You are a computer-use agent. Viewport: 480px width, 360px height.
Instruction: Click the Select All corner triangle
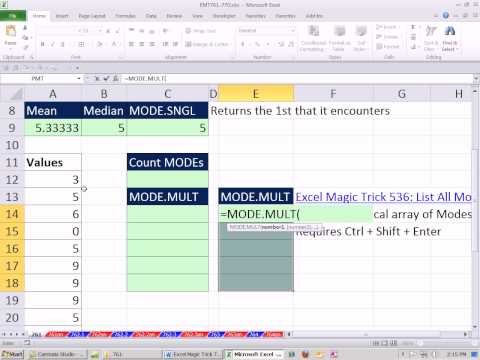coord(16,95)
